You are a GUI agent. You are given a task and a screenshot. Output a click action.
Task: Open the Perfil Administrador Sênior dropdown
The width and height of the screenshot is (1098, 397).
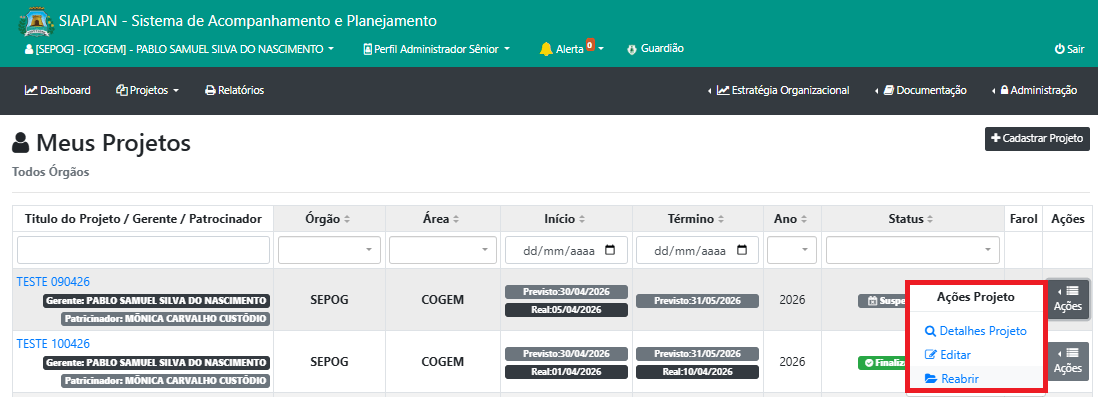click(x=437, y=49)
